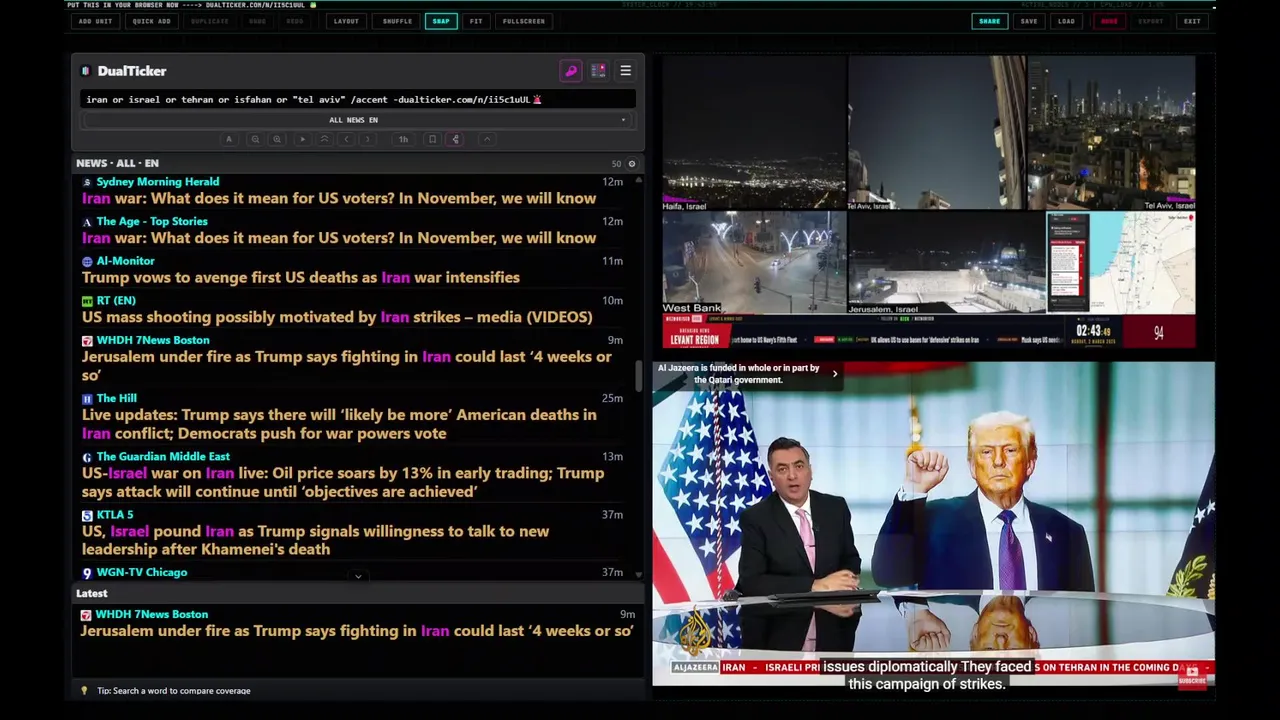Screen dimensions: 1280x720
Task: Click the 'Tip: Search a word' lightbulb icon
Action: coord(84,691)
